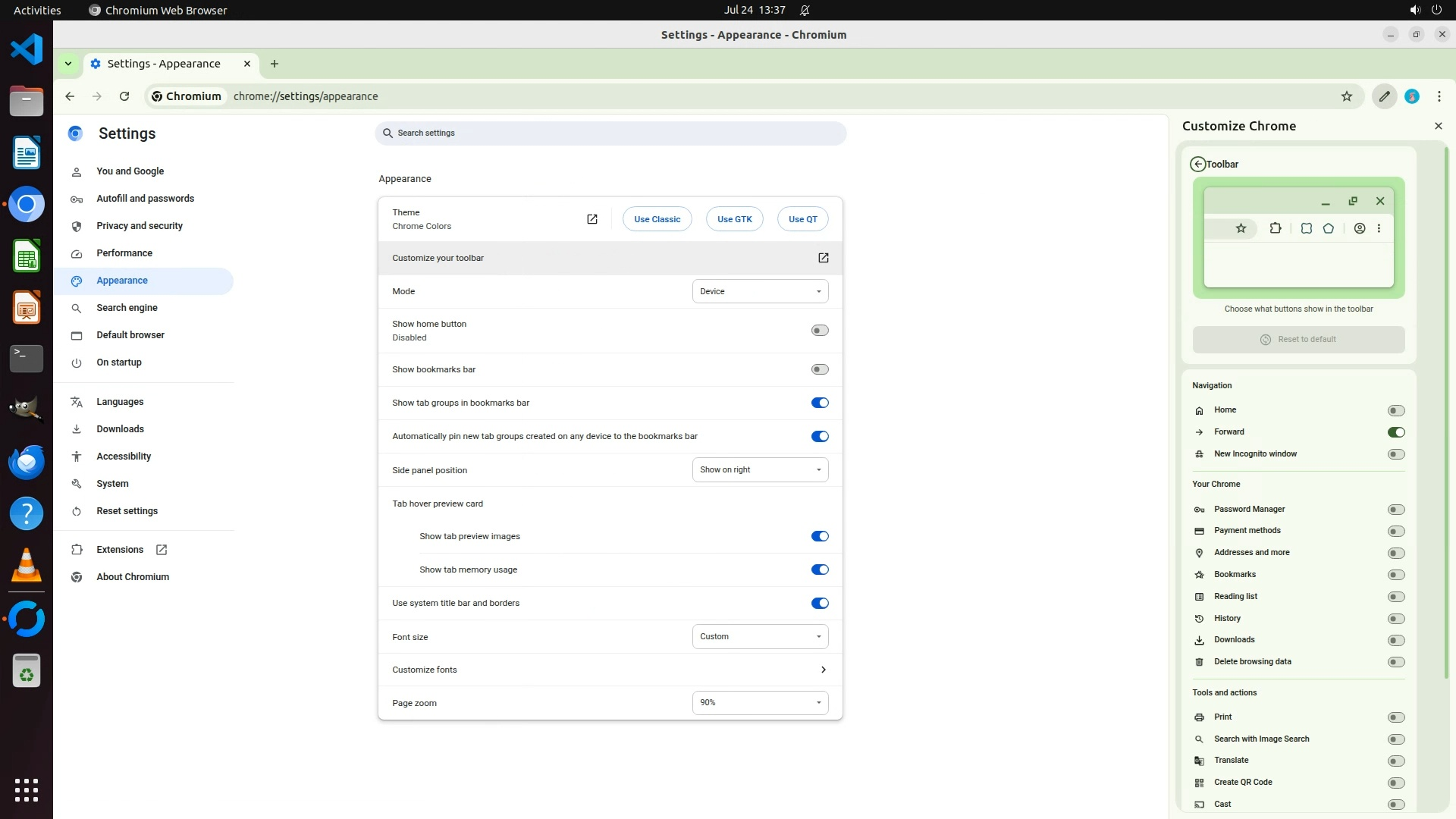Click the bookmark star icon in address bar
1456x819 pixels.
(x=1347, y=96)
